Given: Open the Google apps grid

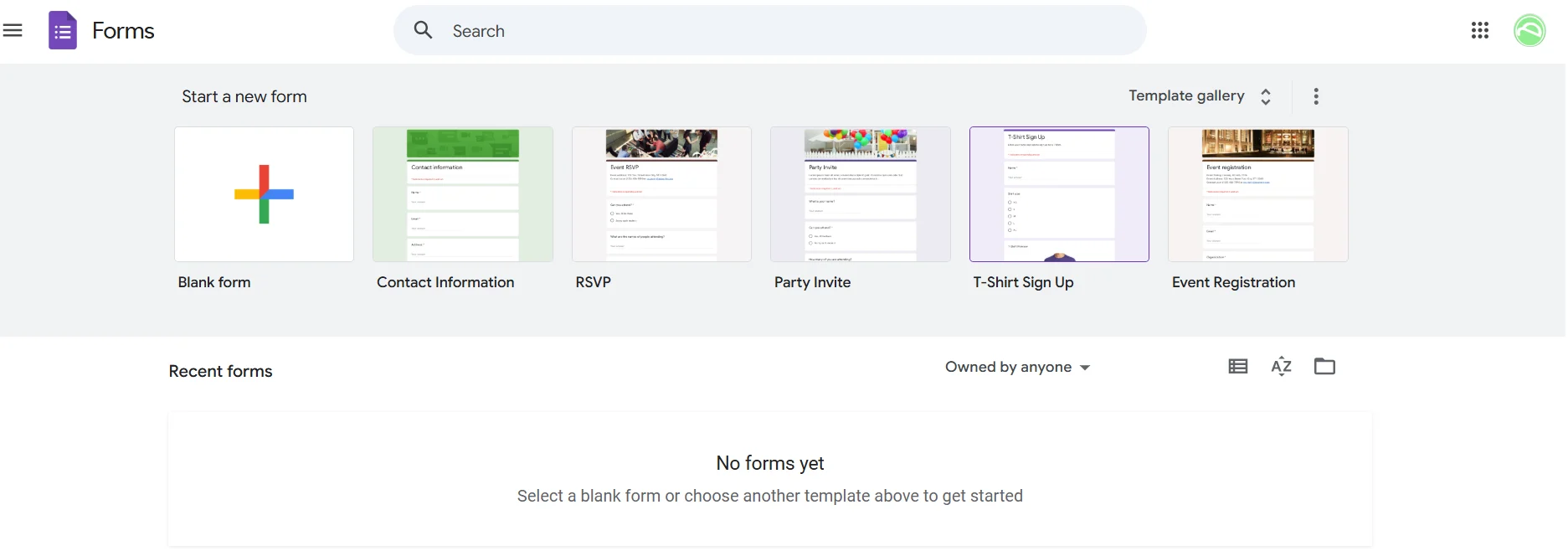Looking at the screenshot, I should pos(1479,31).
